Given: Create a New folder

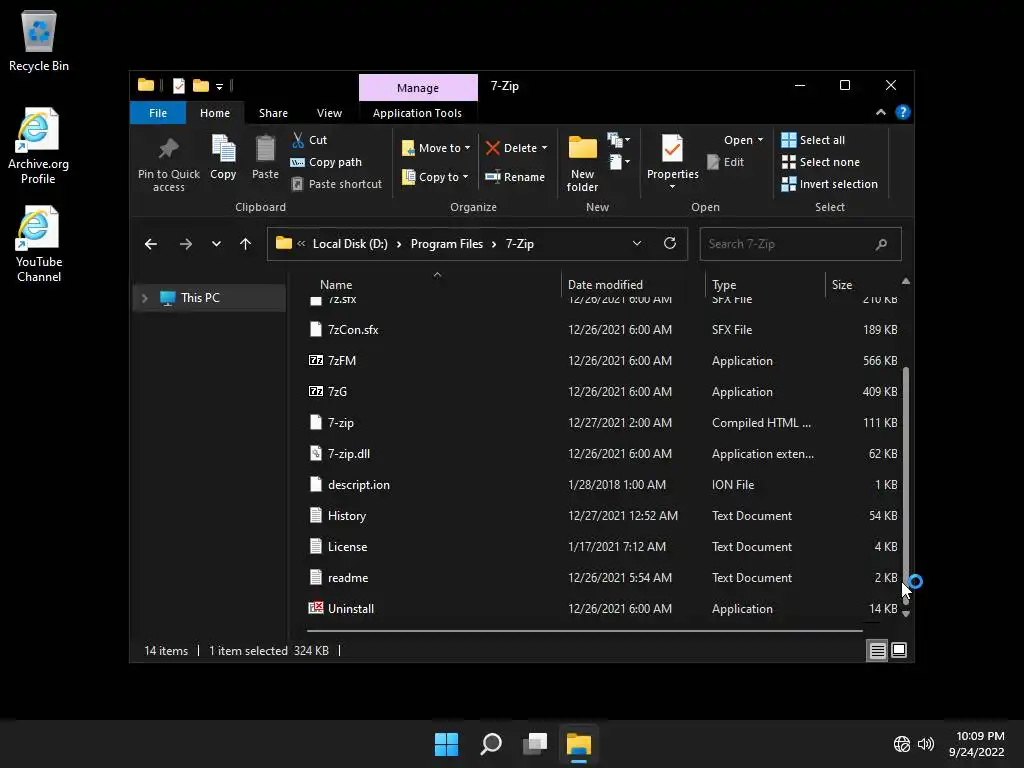Looking at the screenshot, I should point(583,163).
